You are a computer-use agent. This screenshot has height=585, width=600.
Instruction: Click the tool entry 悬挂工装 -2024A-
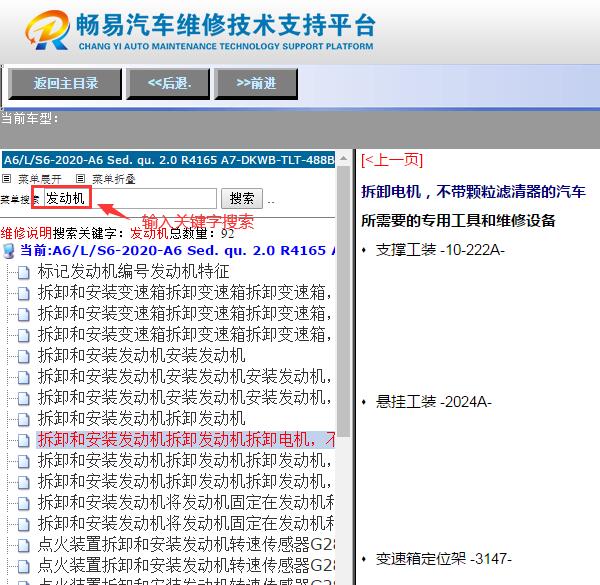click(434, 402)
